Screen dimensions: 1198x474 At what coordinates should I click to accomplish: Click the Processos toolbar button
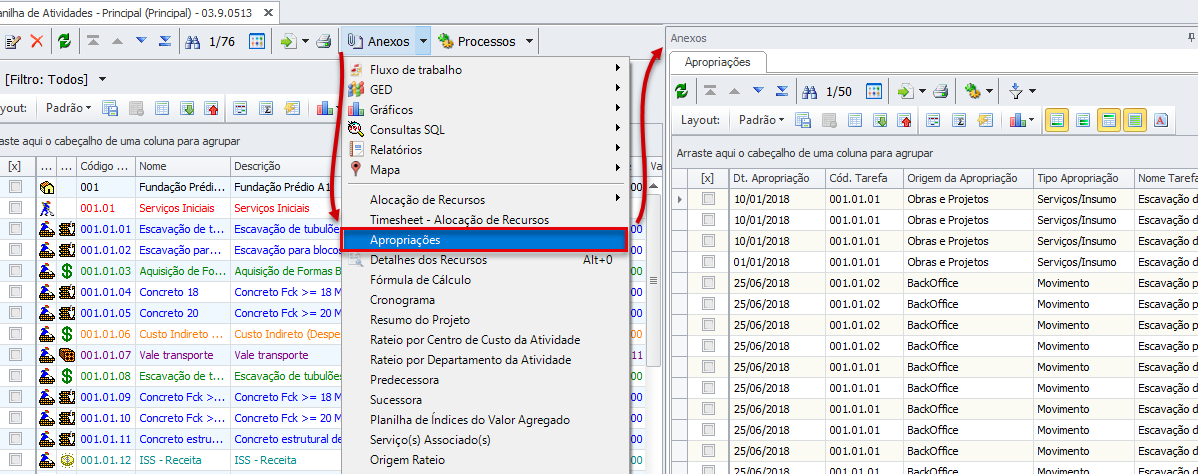point(478,41)
